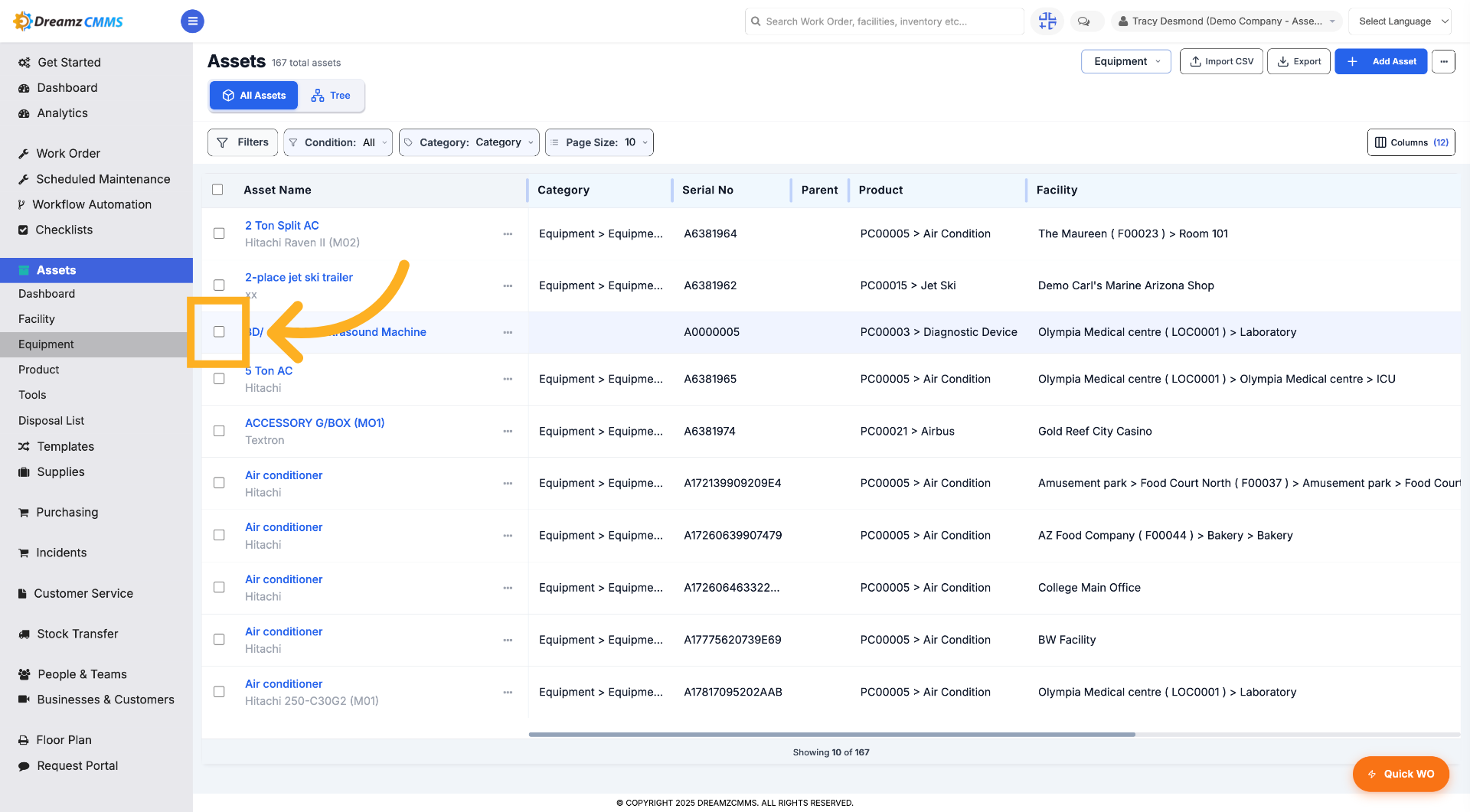The image size is (1470, 812).
Task: Open the 2 Ton Split AC asset link
Action: click(x=282, y=225)
